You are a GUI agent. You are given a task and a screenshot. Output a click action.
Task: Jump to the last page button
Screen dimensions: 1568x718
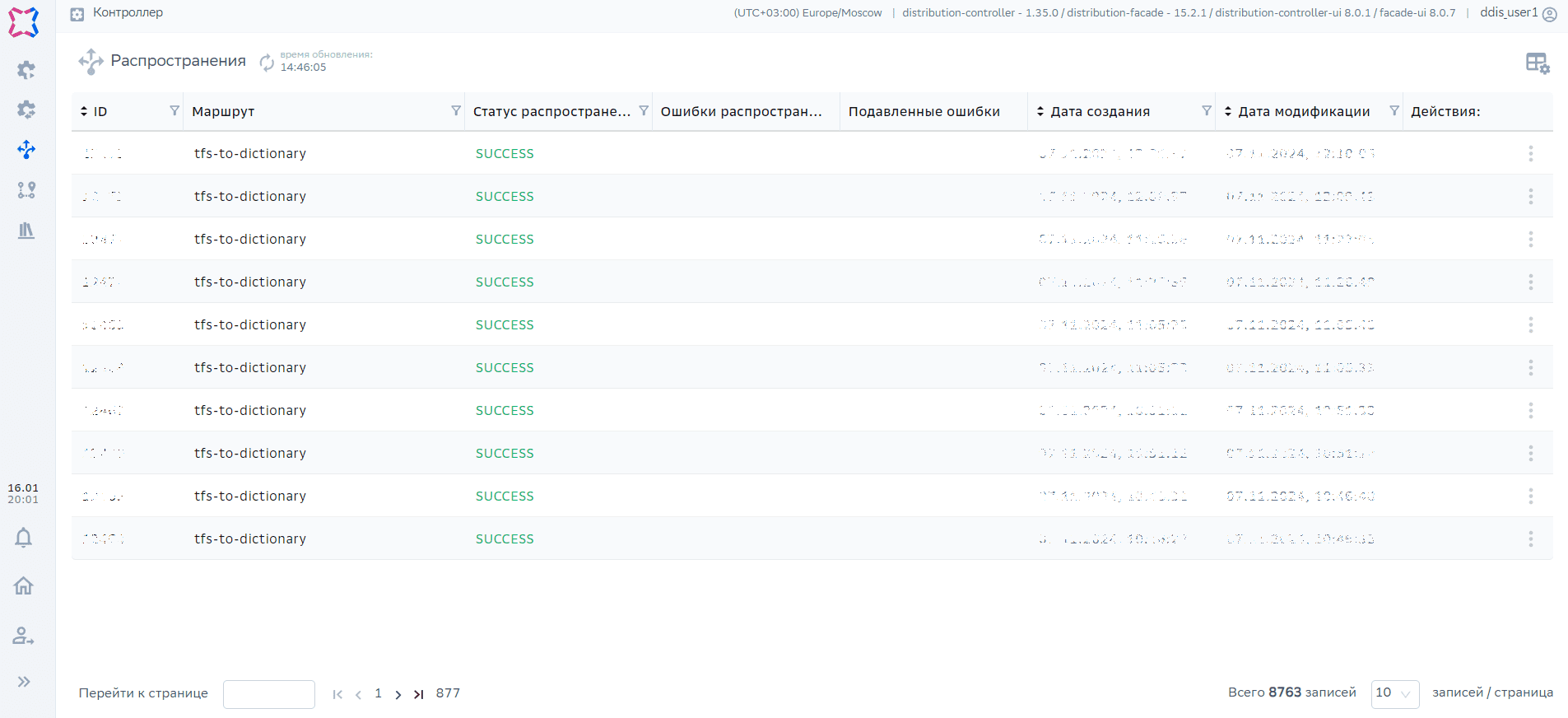point(419,694)
